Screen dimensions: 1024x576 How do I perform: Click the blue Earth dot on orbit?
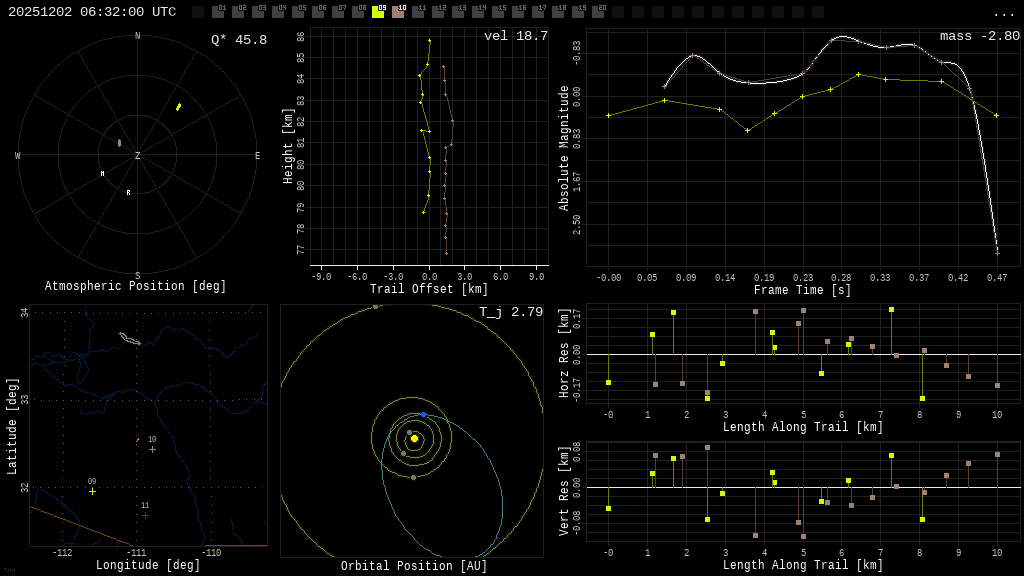point(423,414)
